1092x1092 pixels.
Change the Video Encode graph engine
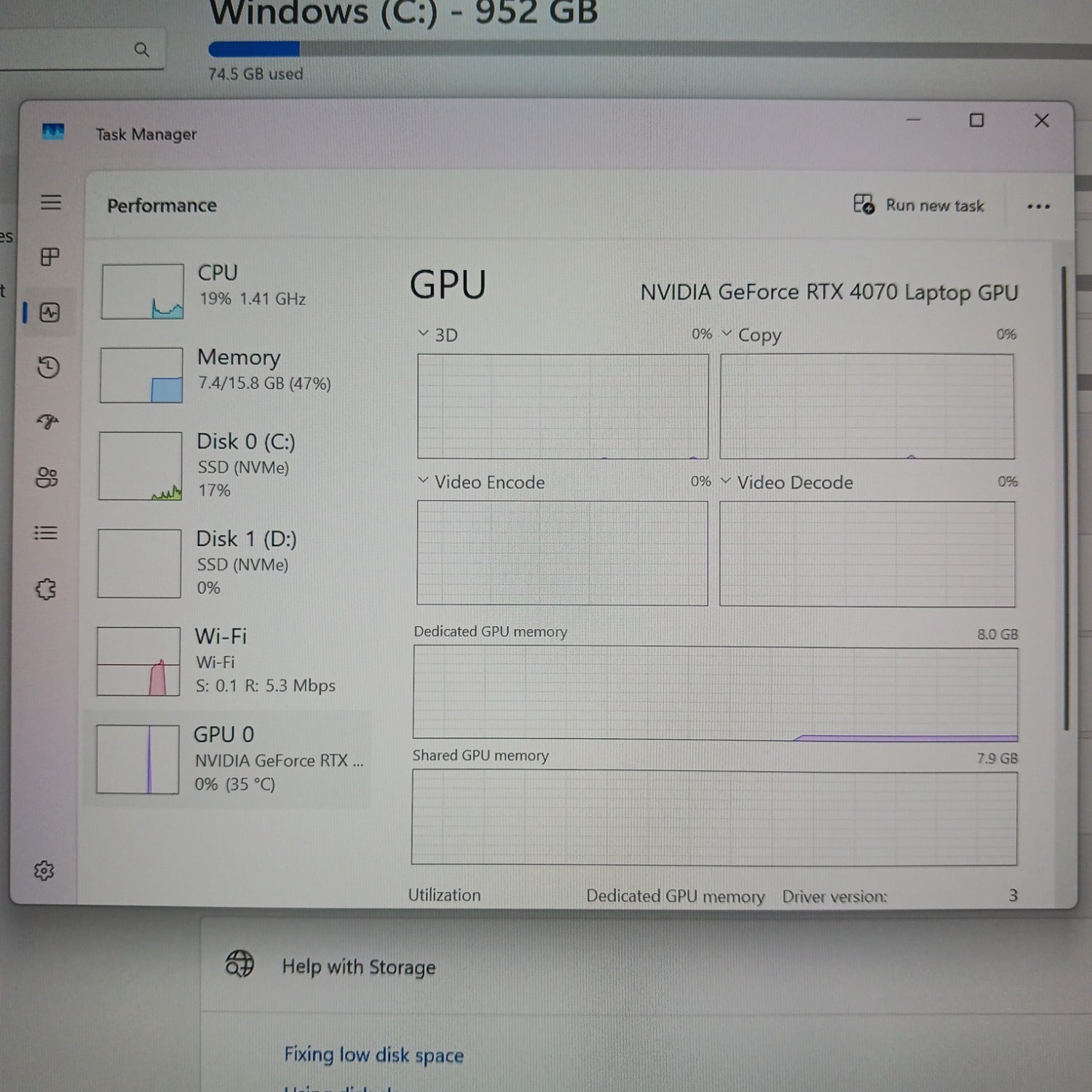tap(423, 481)
